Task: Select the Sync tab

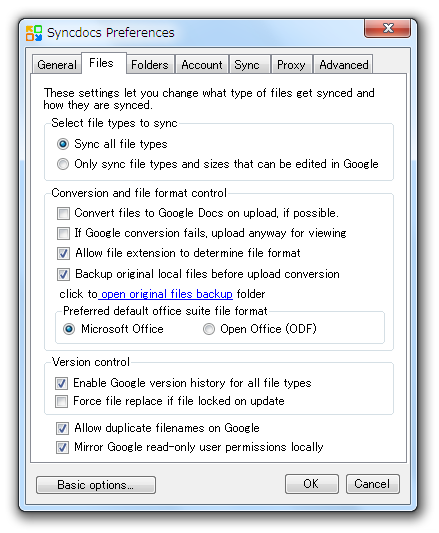Action: (247, 64)
